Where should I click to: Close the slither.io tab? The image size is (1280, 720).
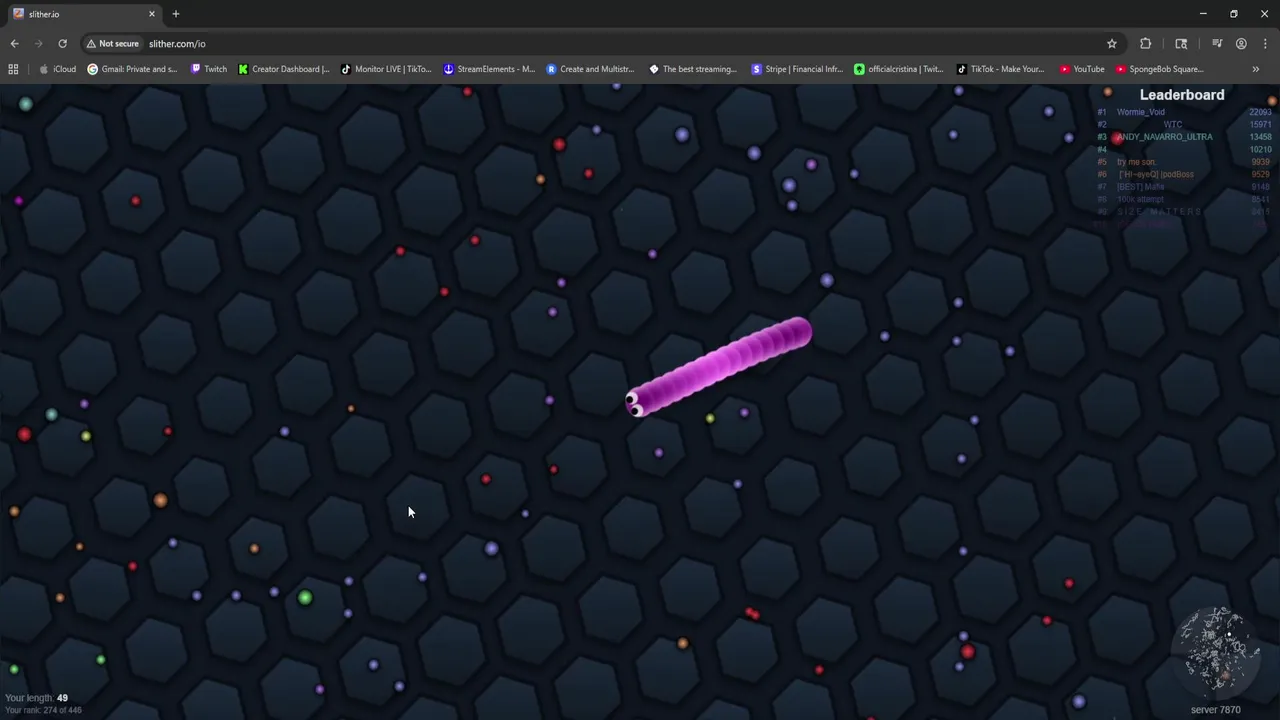click(x=152, y=14)
